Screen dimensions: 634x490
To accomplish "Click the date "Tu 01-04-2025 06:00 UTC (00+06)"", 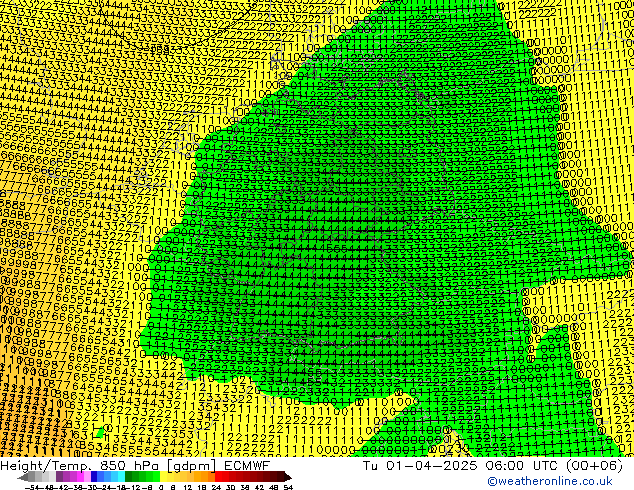I will tap(492, 465).
